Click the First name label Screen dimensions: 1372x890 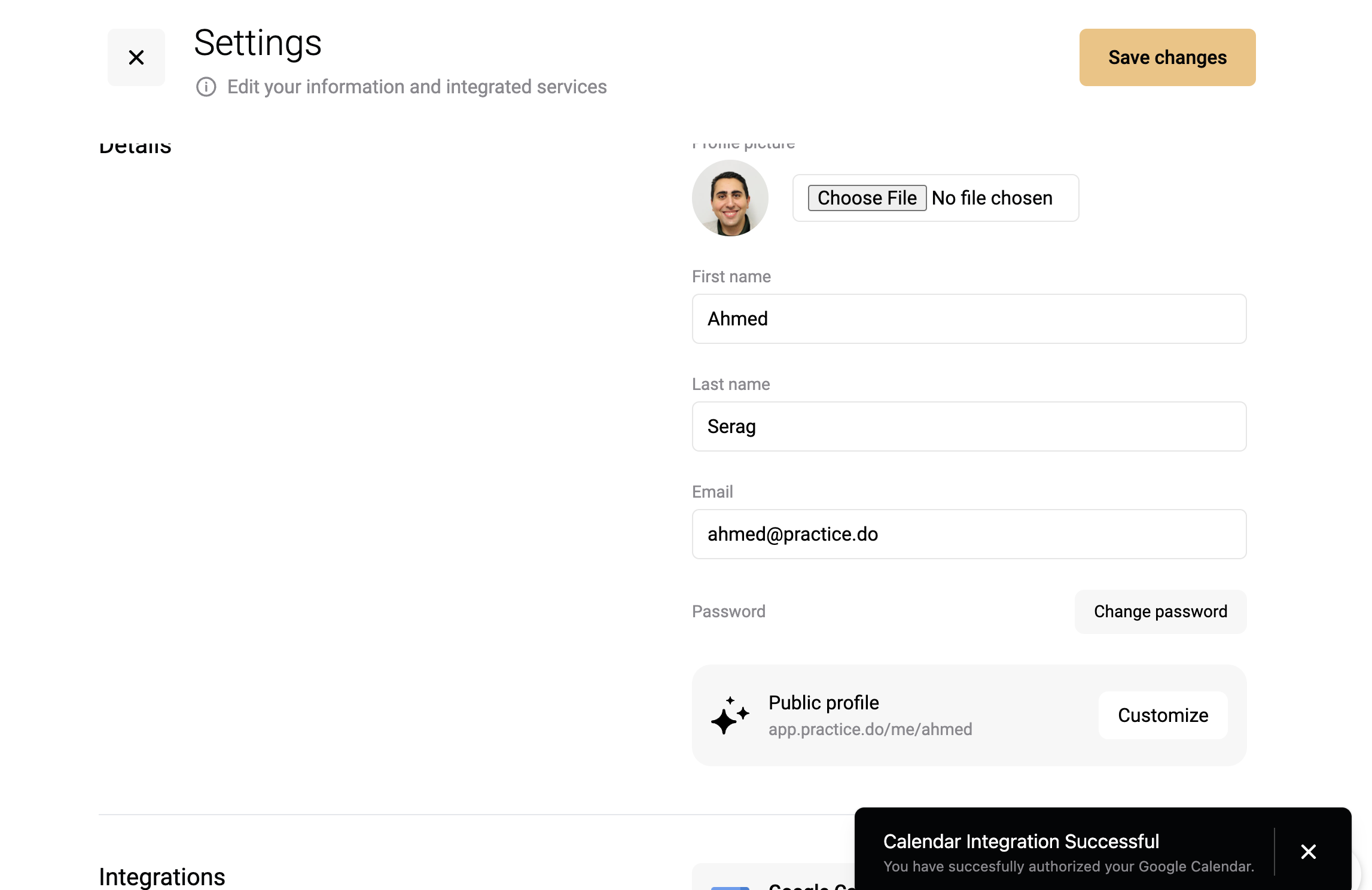[731, 276]
